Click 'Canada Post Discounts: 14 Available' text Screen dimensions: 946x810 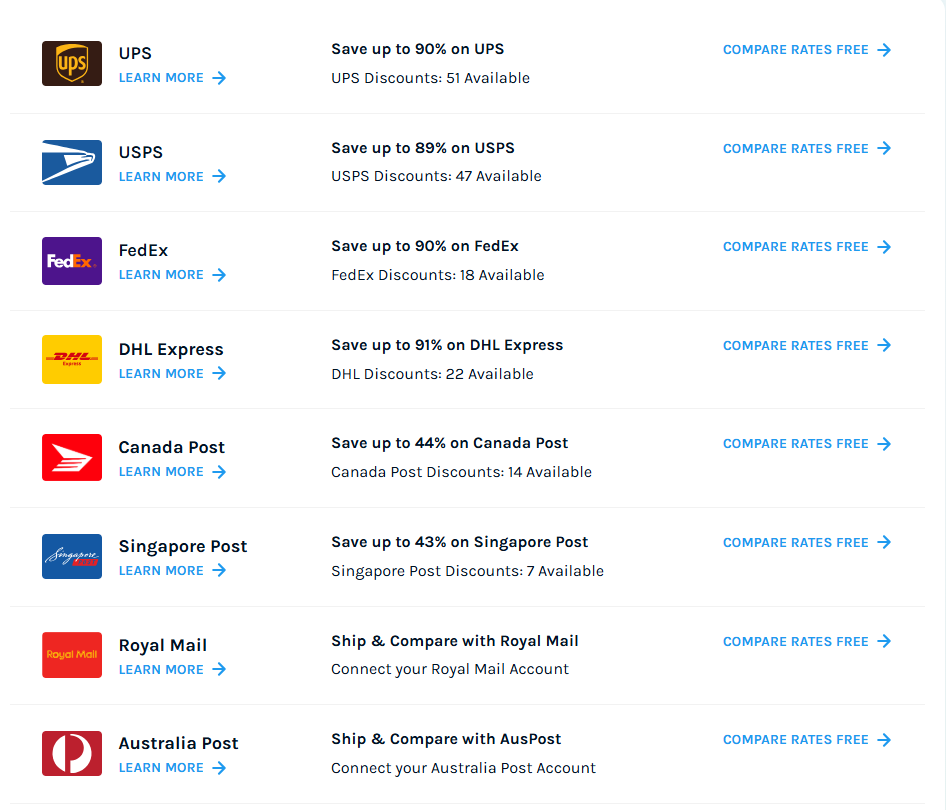point(462,472)
